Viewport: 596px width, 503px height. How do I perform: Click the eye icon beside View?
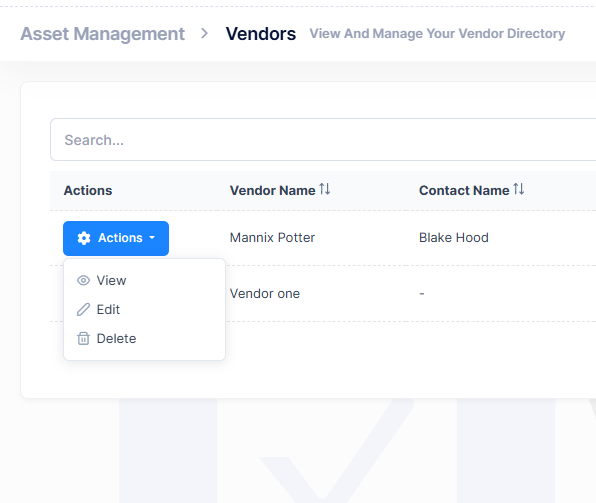click(83, 281)
